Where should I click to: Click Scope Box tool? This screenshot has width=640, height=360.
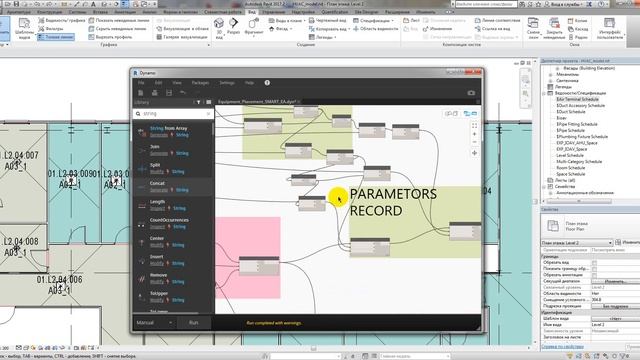(x=376, y=29)
